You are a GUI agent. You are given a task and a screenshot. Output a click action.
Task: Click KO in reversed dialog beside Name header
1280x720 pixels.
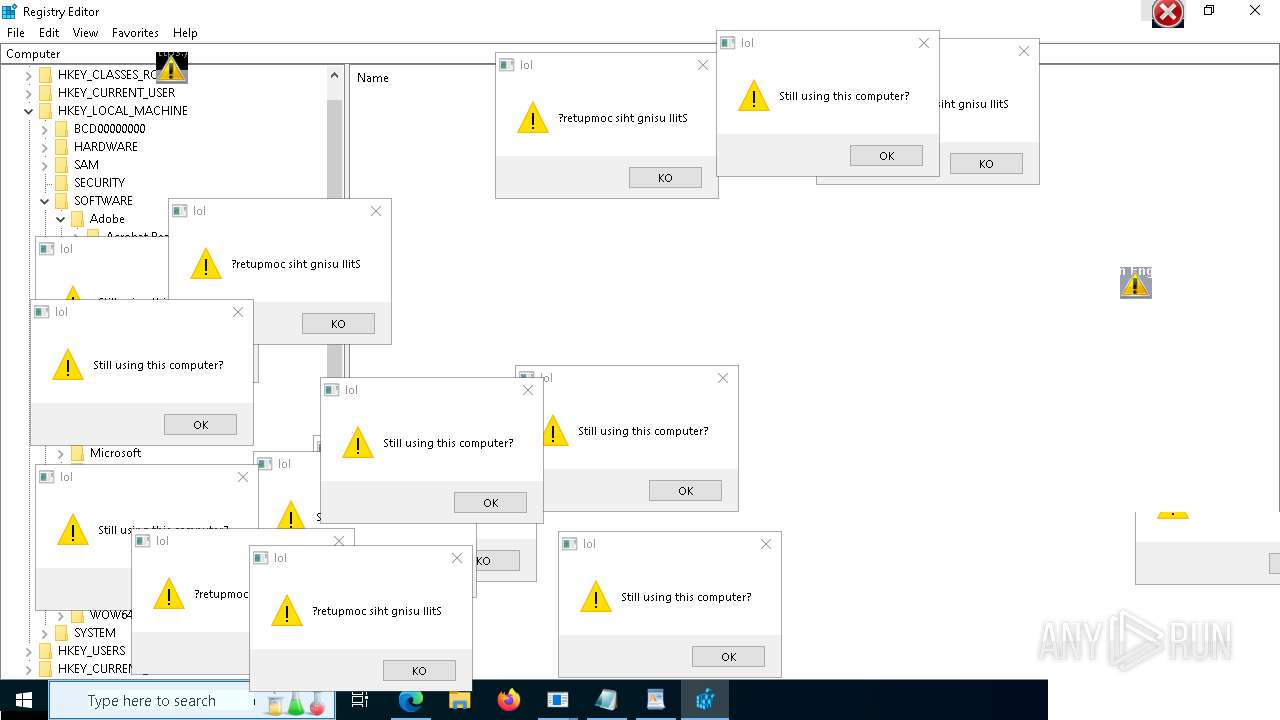(x=665, y=177)
